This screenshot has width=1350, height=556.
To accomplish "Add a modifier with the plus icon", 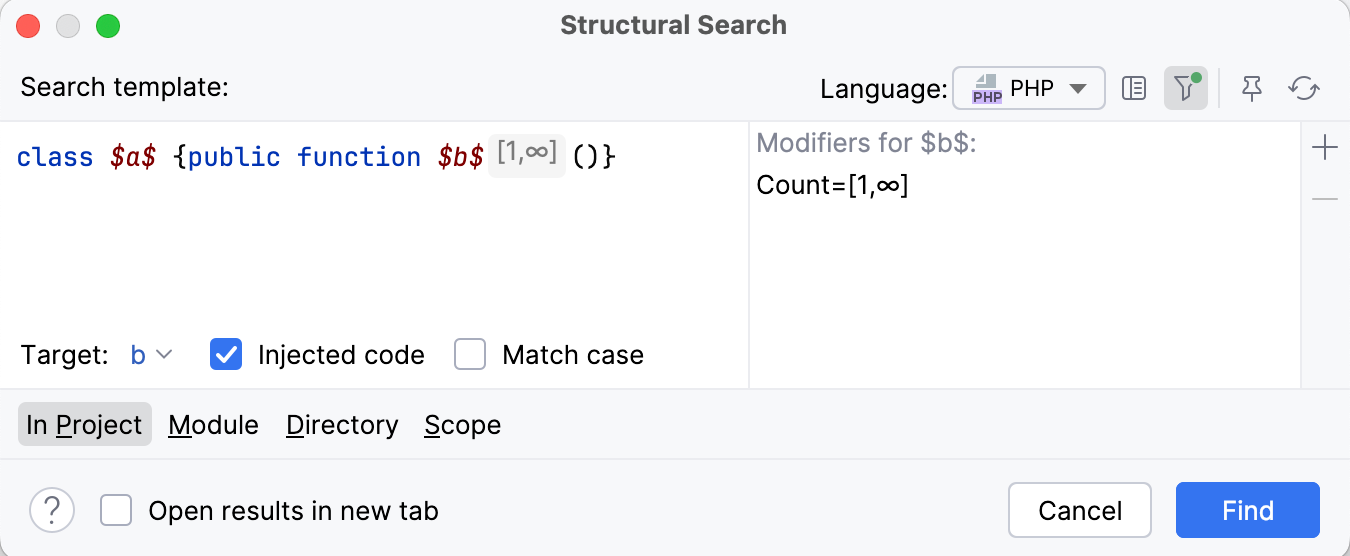I will [1324, 149].
